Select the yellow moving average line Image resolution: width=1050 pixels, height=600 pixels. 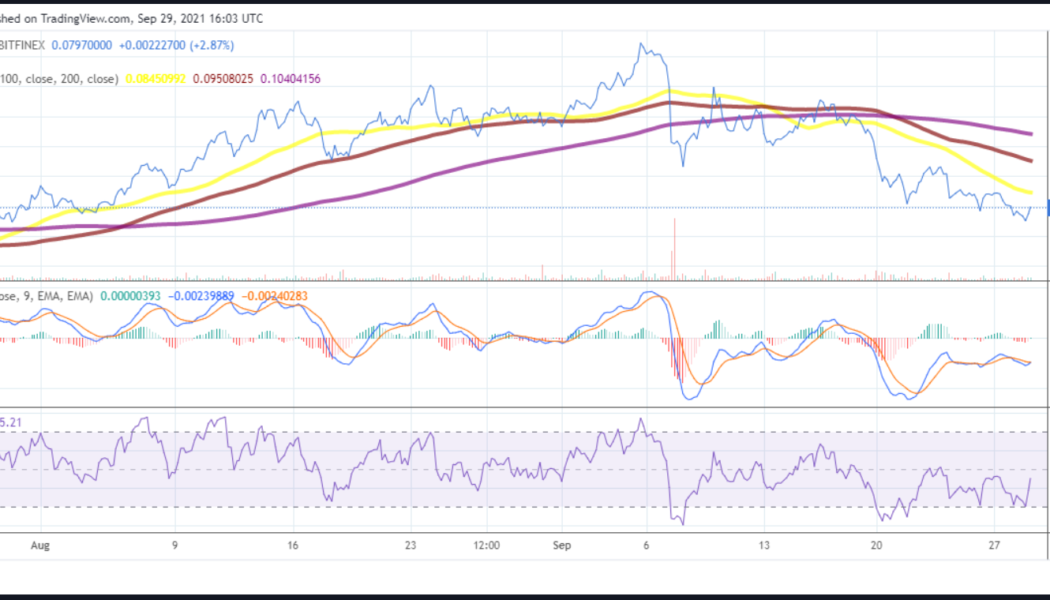(400, 128)
